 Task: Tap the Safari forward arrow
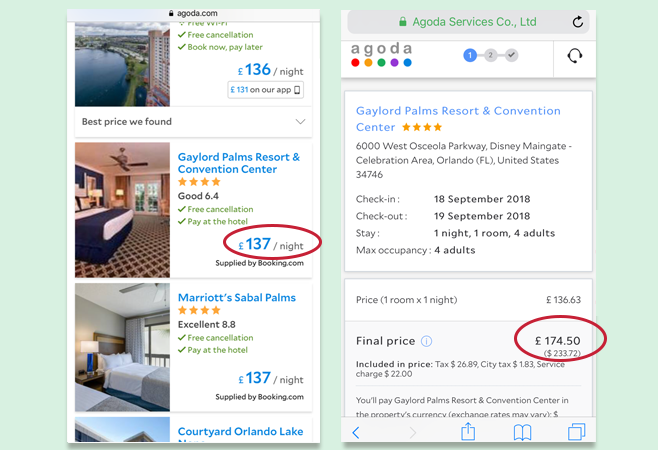coord(413,432)
